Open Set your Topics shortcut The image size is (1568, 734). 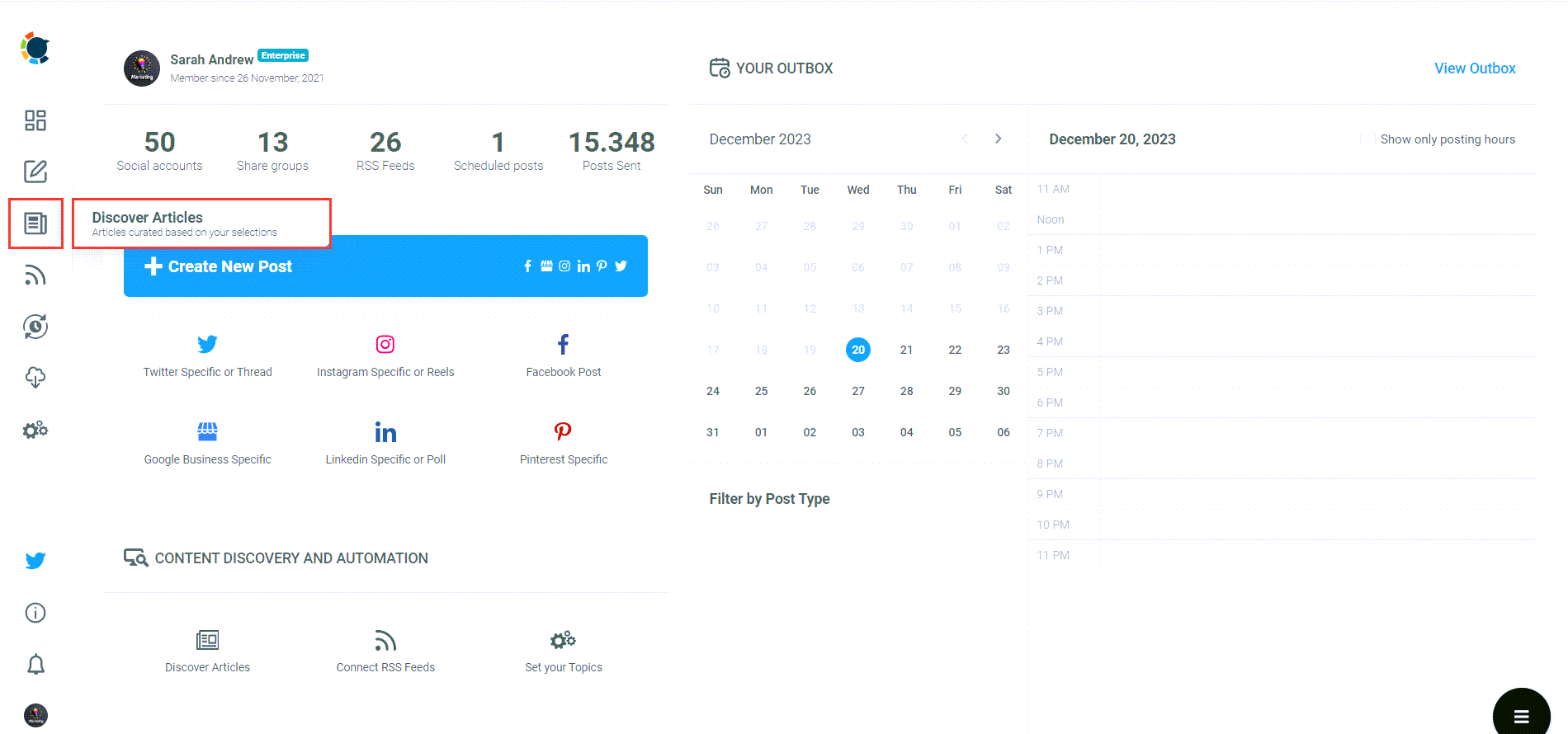564,652
